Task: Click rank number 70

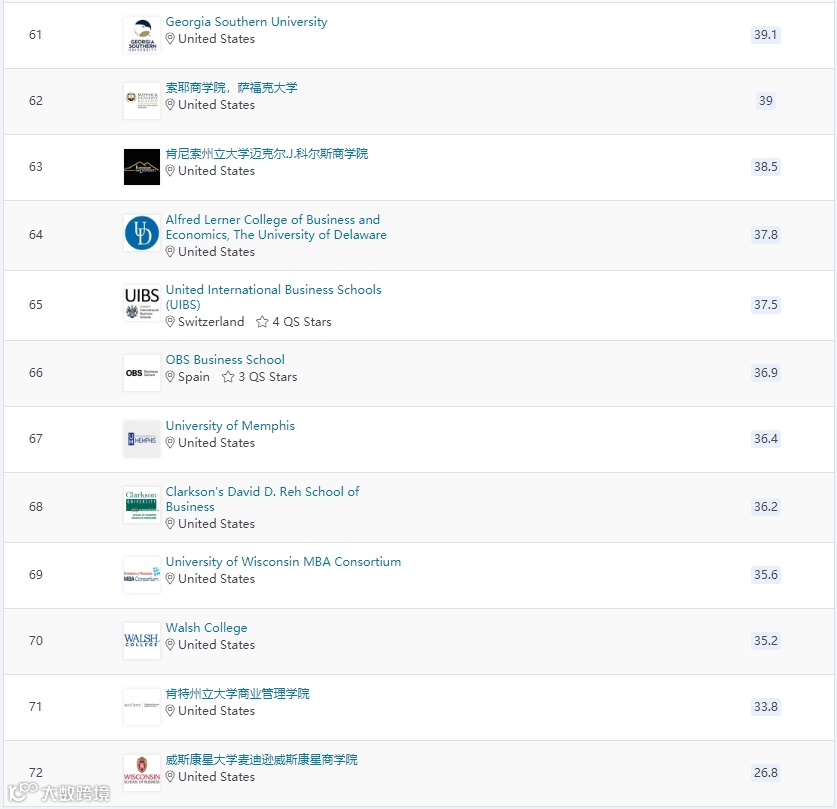Action: pos(35,640)
